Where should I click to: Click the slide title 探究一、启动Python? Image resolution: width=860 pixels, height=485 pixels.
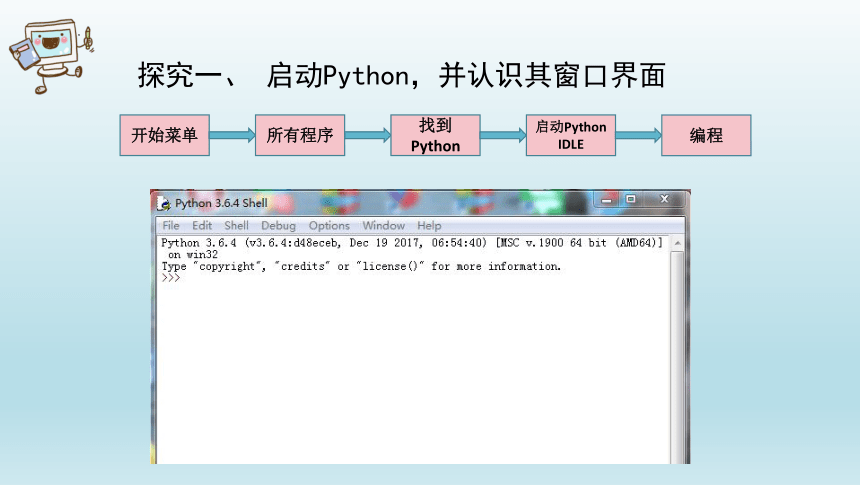click(401, 75)
